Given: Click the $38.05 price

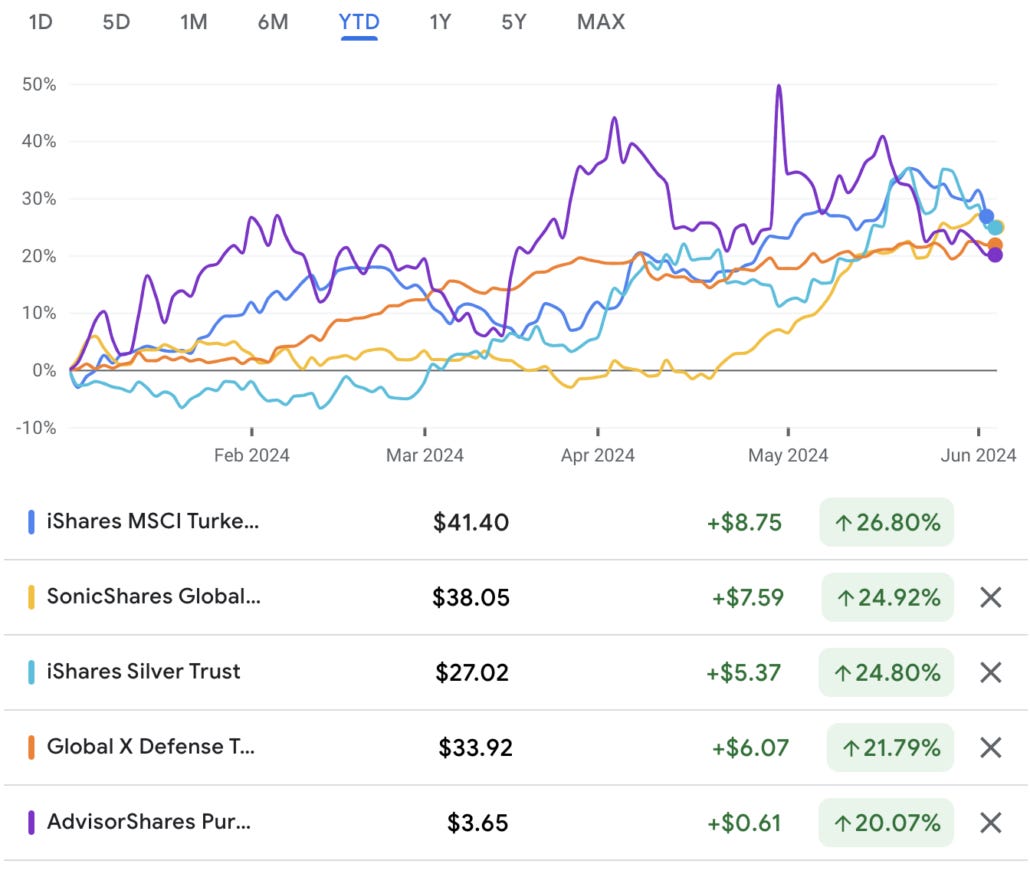Looking at the screenshot, I should point(470,598).
